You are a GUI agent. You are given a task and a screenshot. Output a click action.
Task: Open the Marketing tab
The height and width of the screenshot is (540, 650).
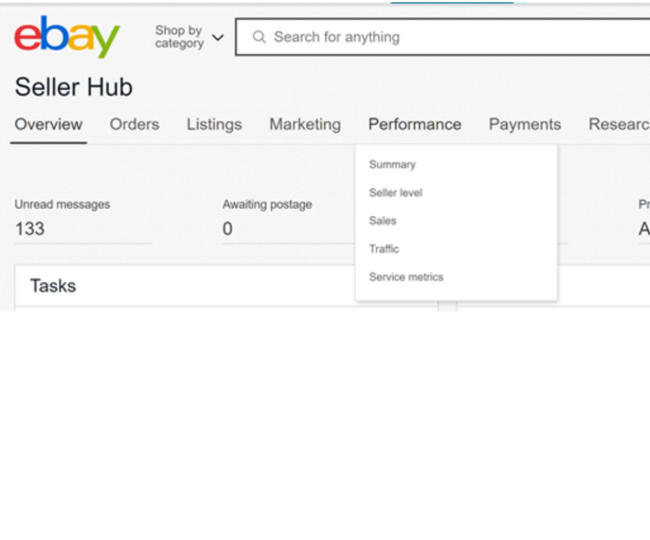(x=305, y=124)
